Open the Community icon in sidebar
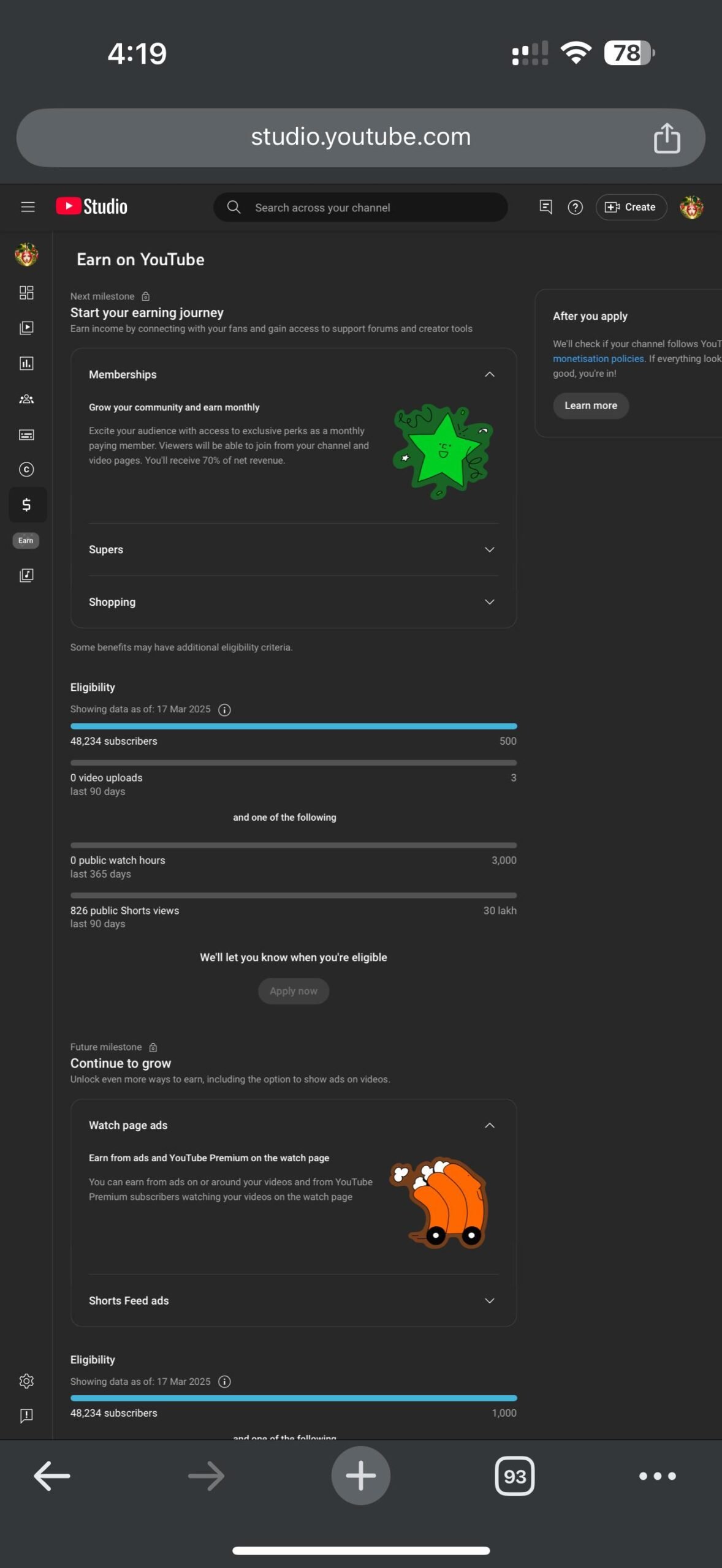 click(26, 399)
